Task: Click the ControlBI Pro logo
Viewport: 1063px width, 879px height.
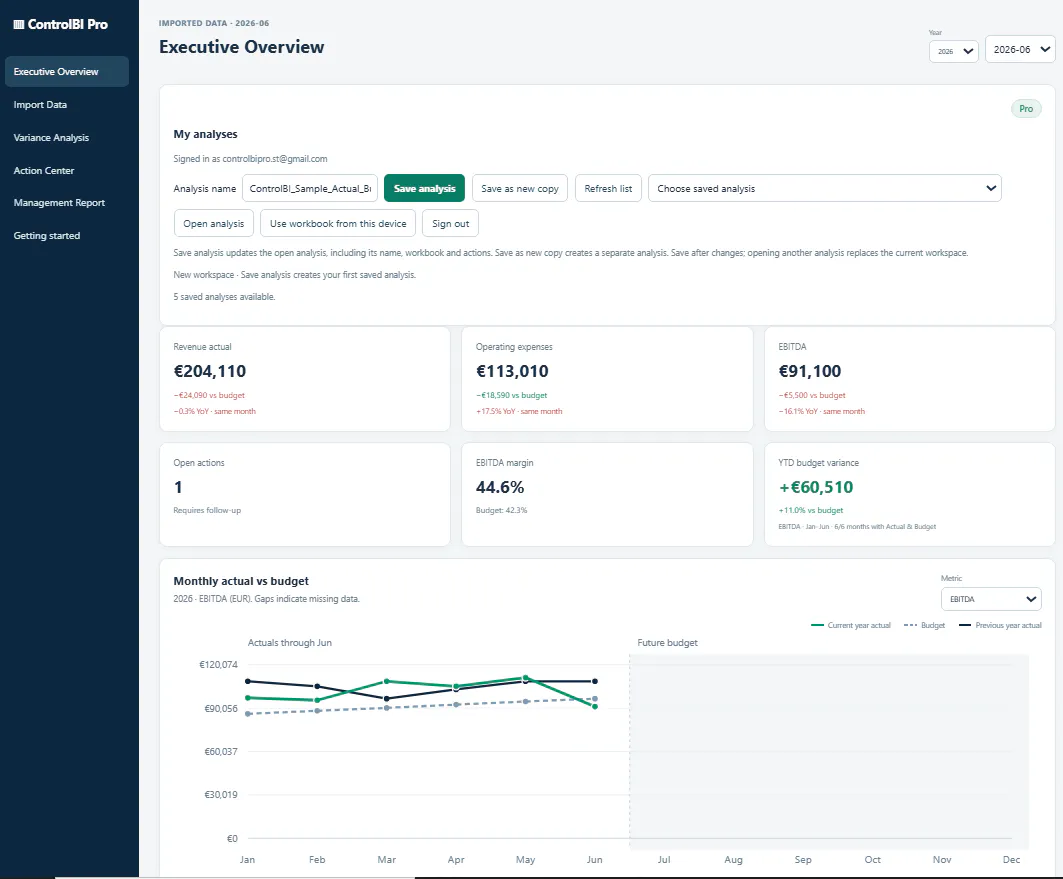Action: 60,24
